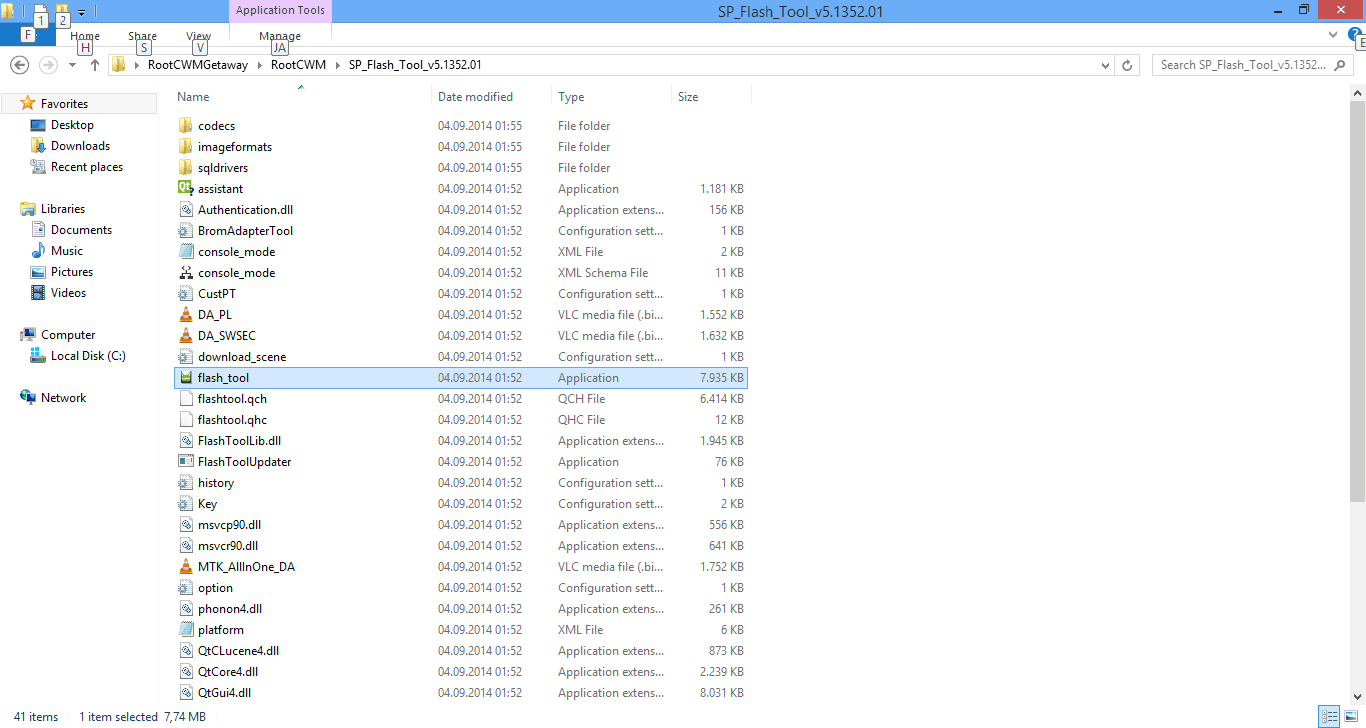Click RootCWM in the address bar

tap(298, 65)
